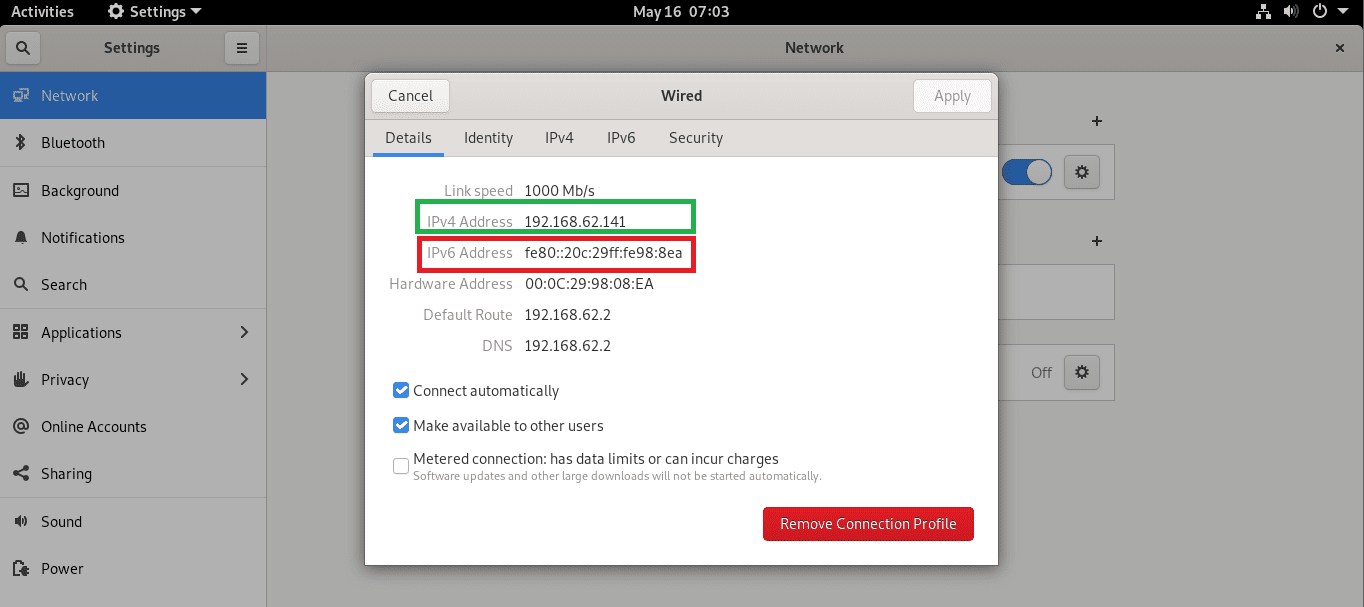This screenshot has height=607, width=1364.
Task: Open the gear options for the Wired connection
Action: point(1081,171)
